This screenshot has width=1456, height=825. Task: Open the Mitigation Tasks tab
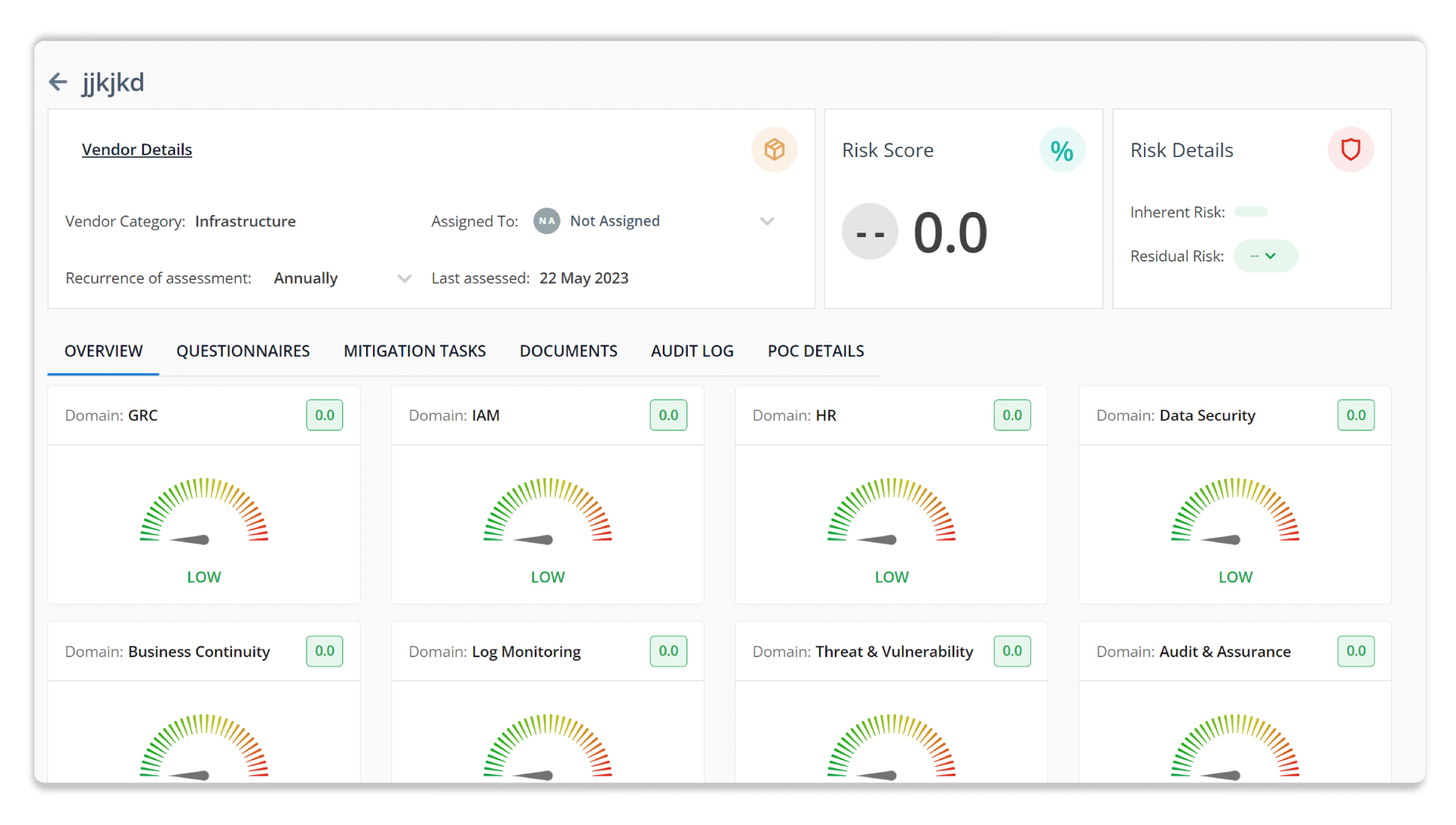tap(414, 352)
